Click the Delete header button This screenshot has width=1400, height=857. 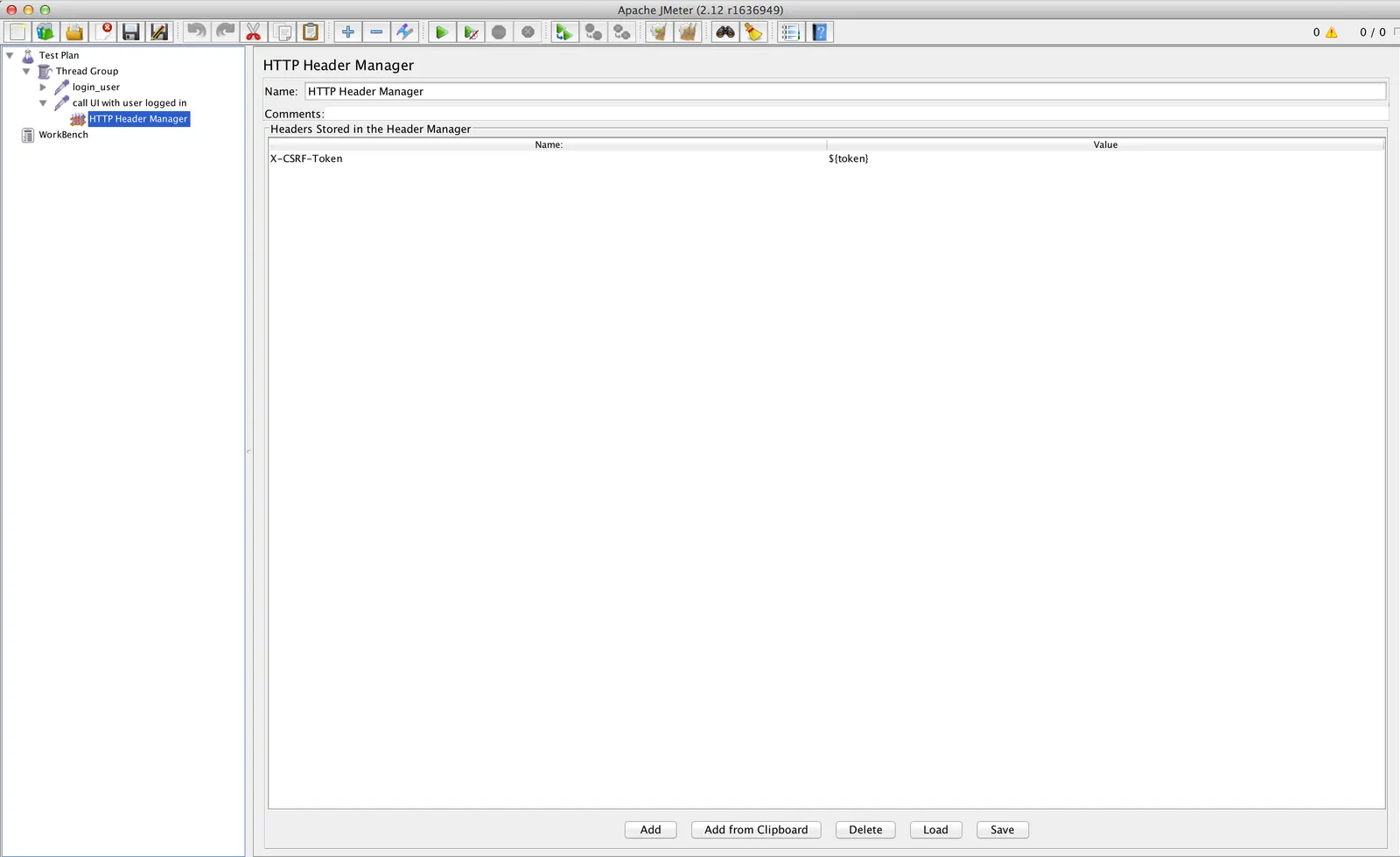pos(865,830)
